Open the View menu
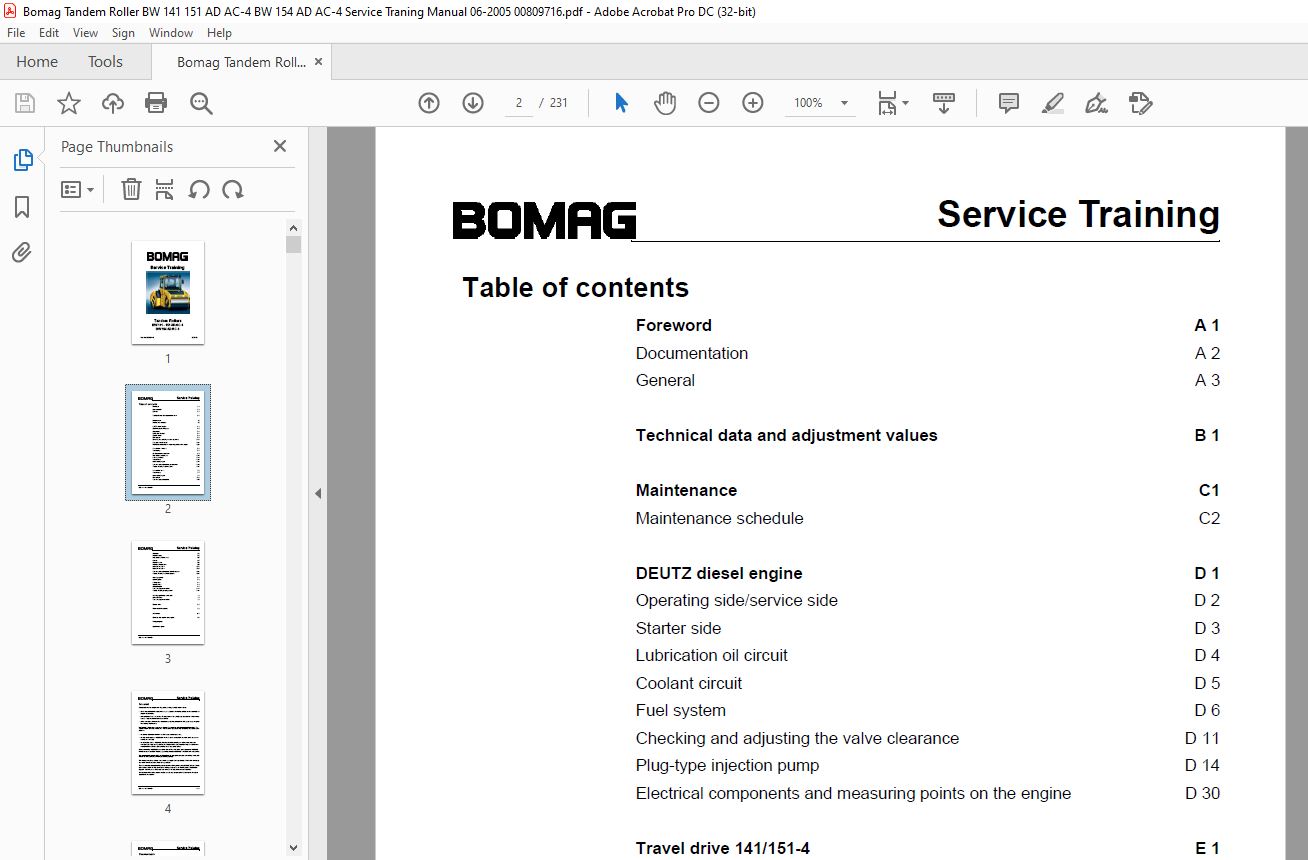This screenshot has height=860, width=1308. (85, 33)
